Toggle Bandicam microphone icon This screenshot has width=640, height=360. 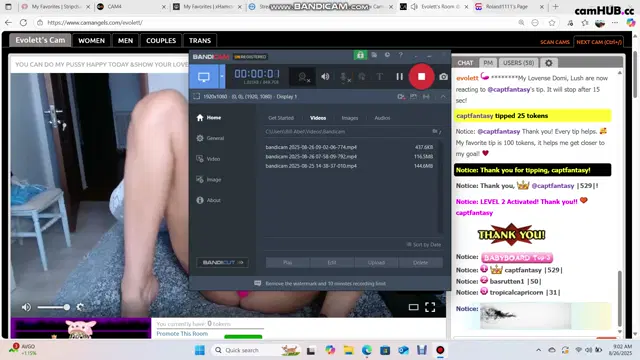click(344, 77)
